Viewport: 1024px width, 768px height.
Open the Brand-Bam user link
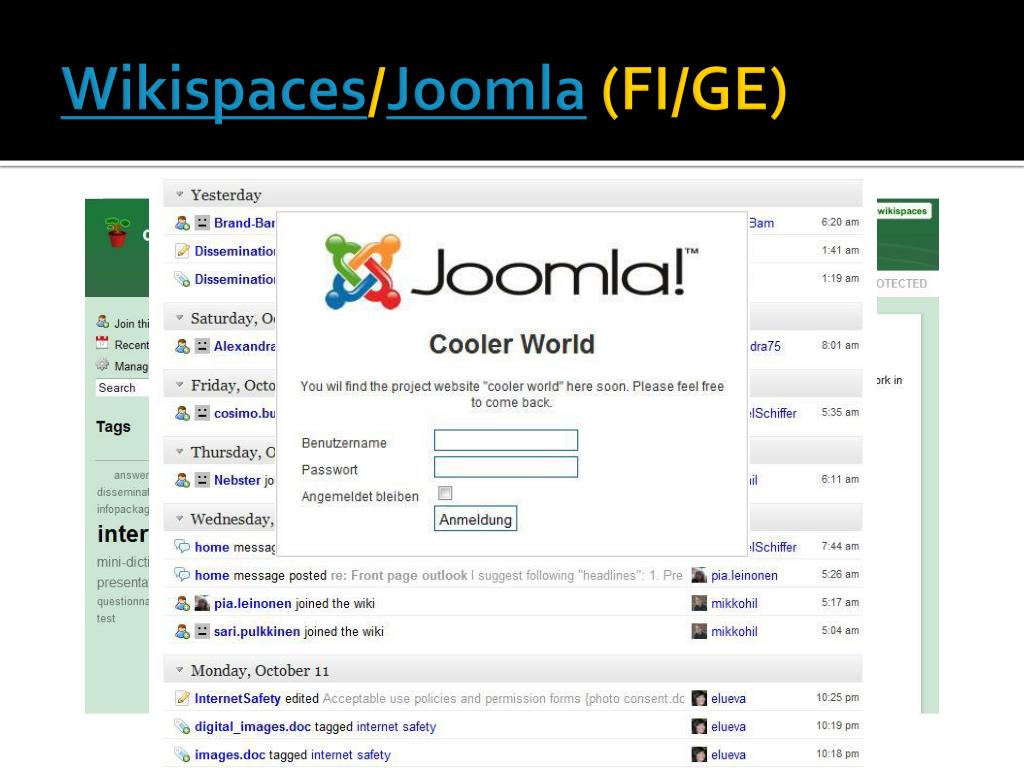244,223
